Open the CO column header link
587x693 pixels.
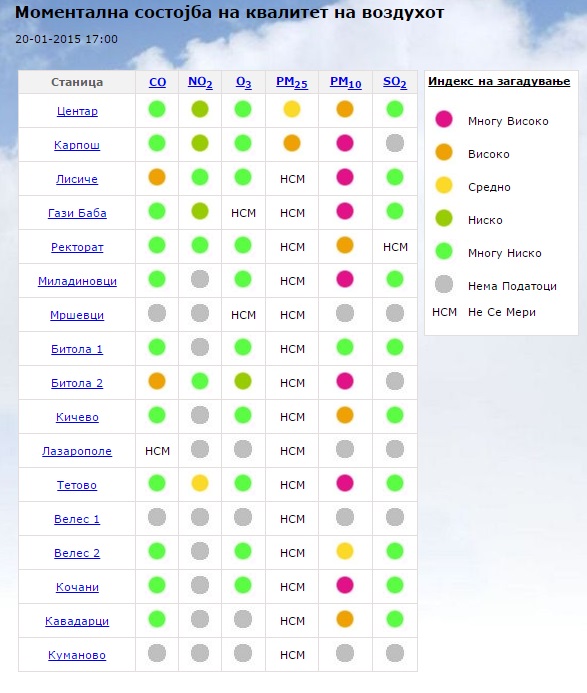[x=157, y=82]
